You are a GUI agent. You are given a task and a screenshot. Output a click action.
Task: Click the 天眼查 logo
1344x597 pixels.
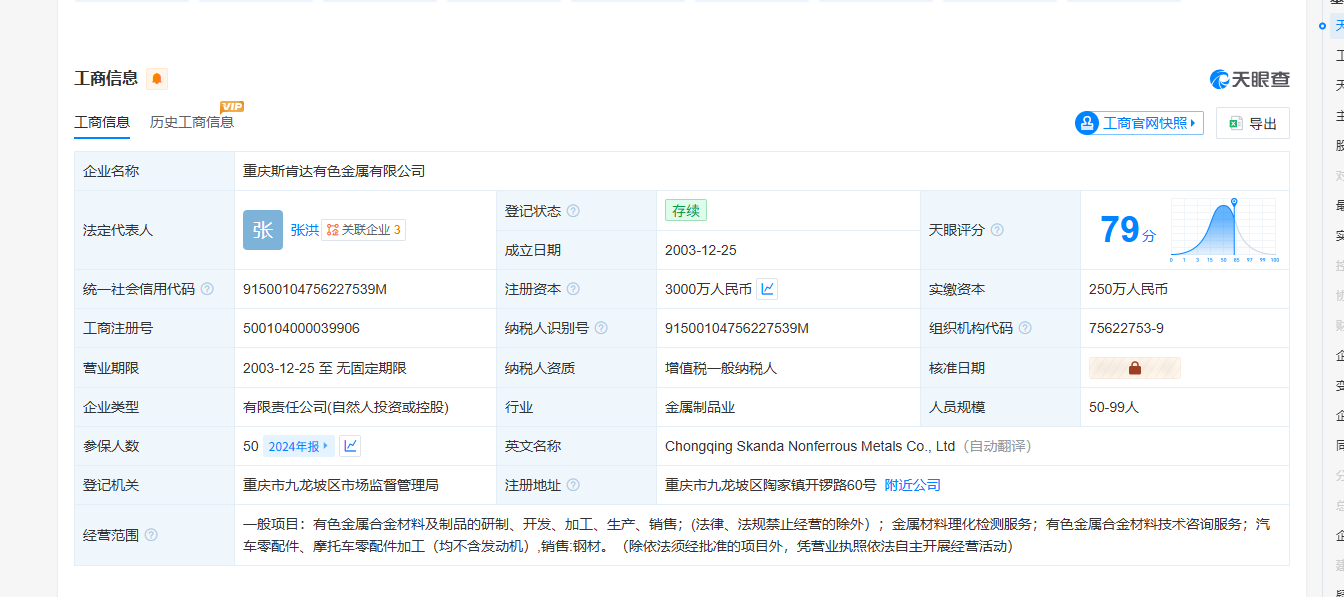tap(1250, 79)
